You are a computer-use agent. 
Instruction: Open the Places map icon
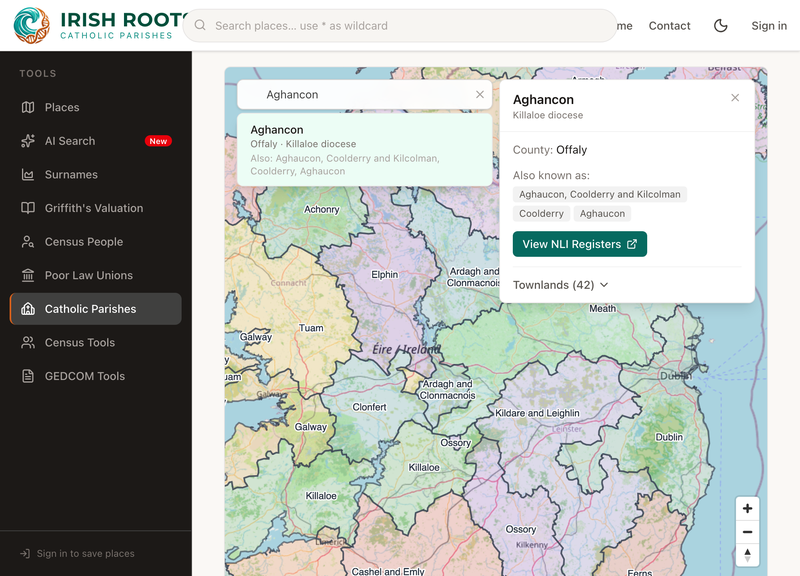28,107
